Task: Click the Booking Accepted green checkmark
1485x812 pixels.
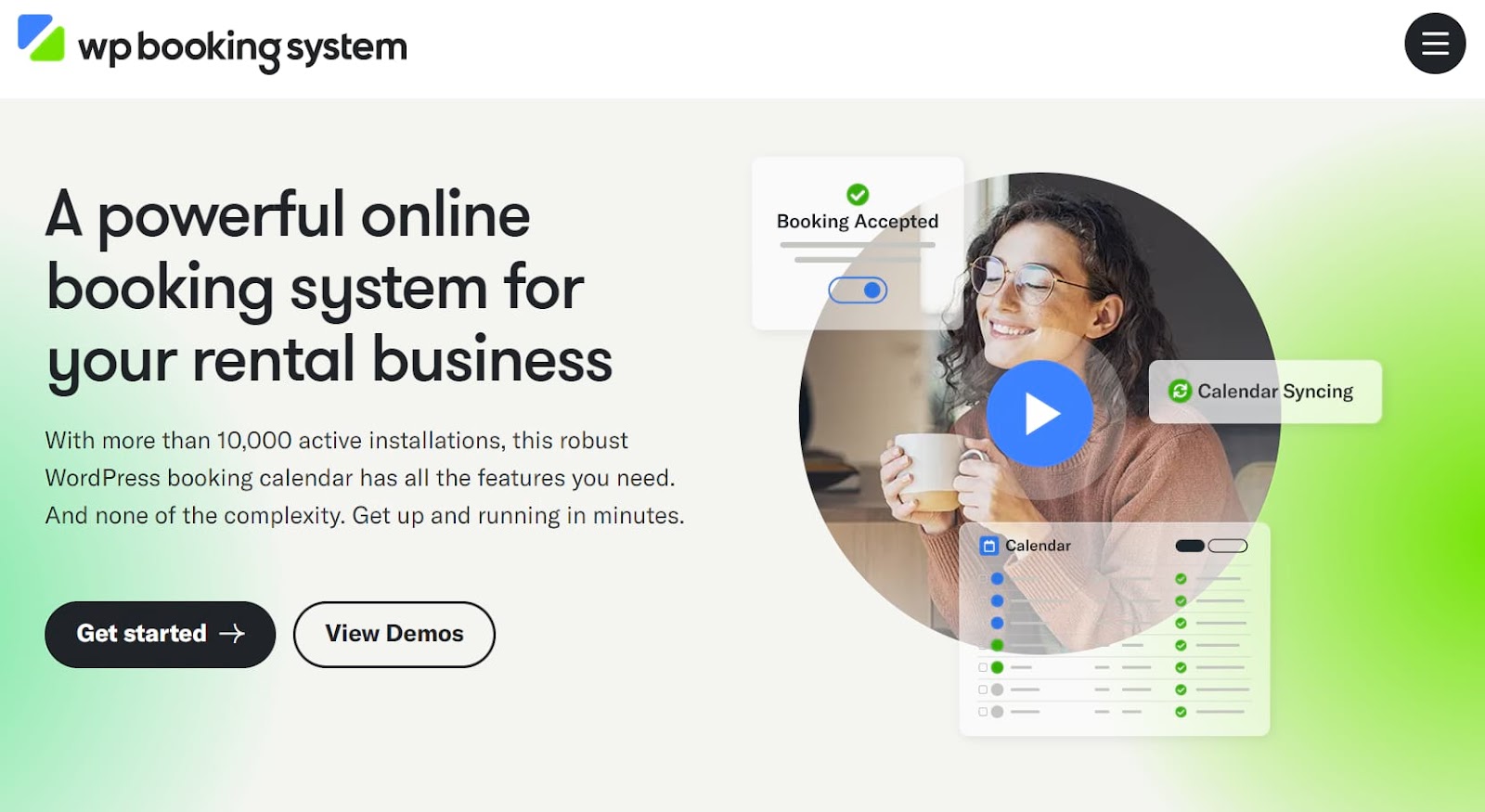Action: point(858,194)
